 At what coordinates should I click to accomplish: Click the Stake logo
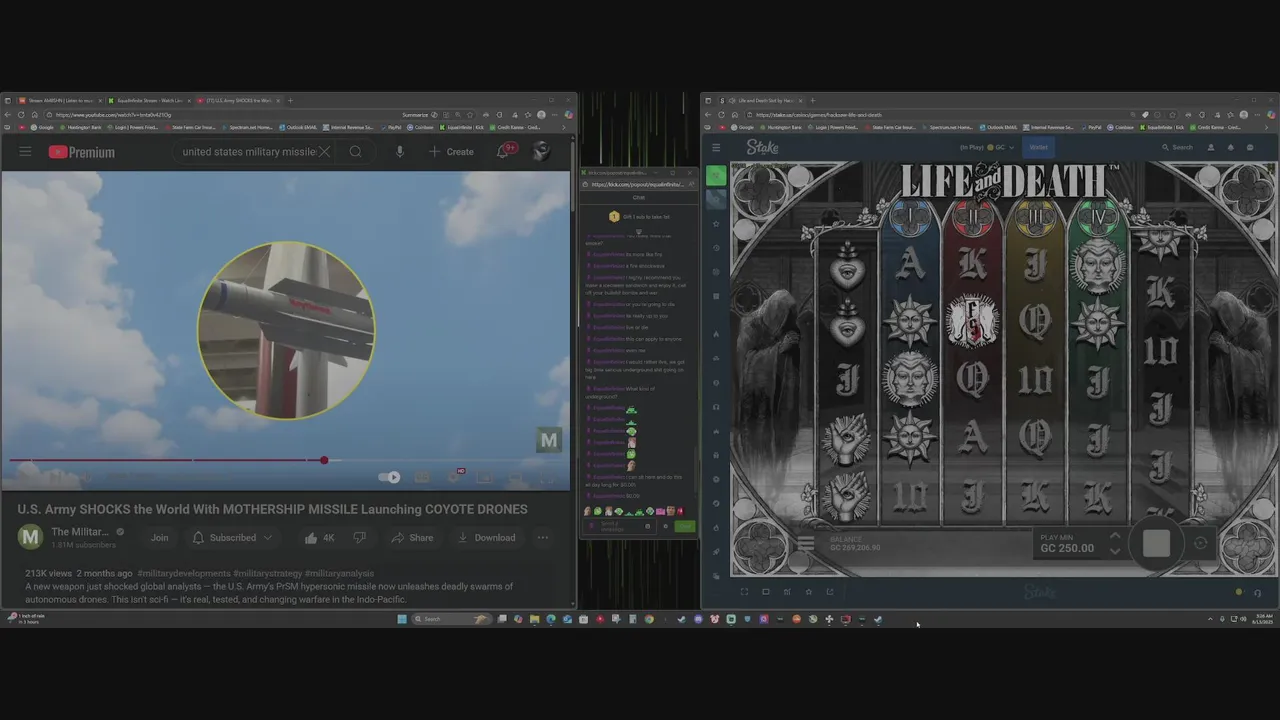pyautogui.click(x=762, y=147)
